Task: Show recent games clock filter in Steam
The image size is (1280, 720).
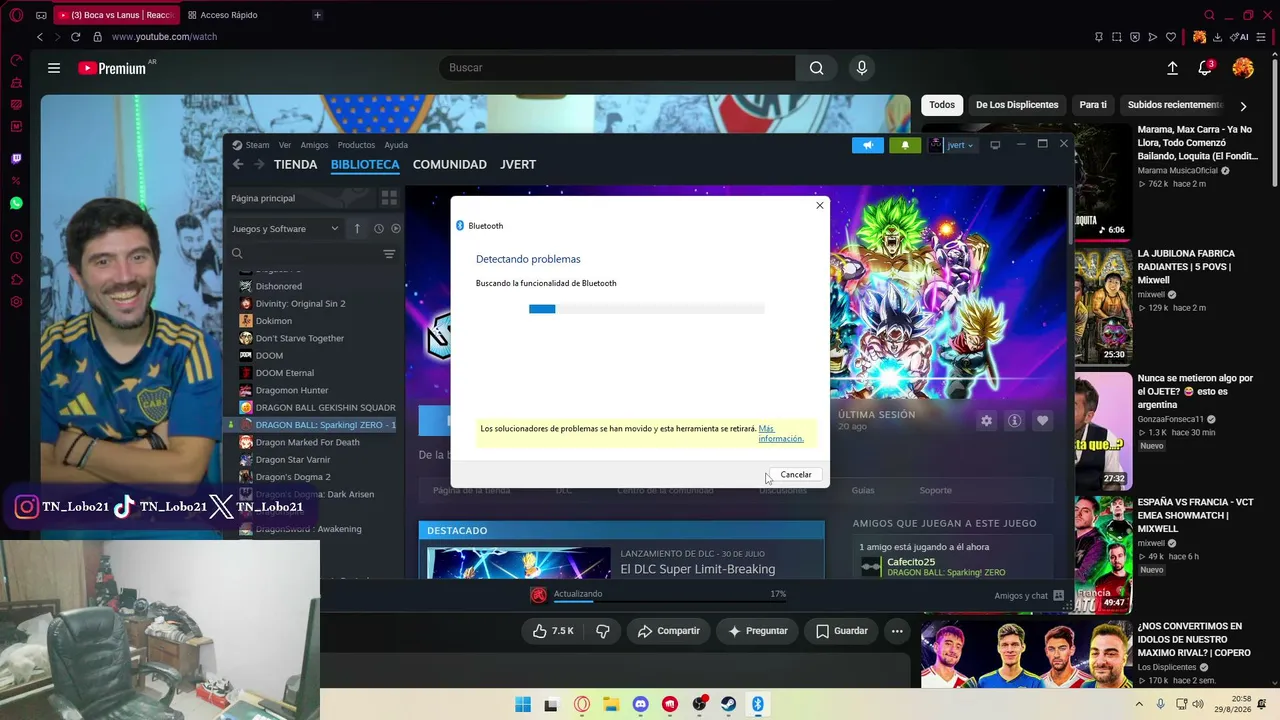Action: pyautogui.click(x=379, y=229)
